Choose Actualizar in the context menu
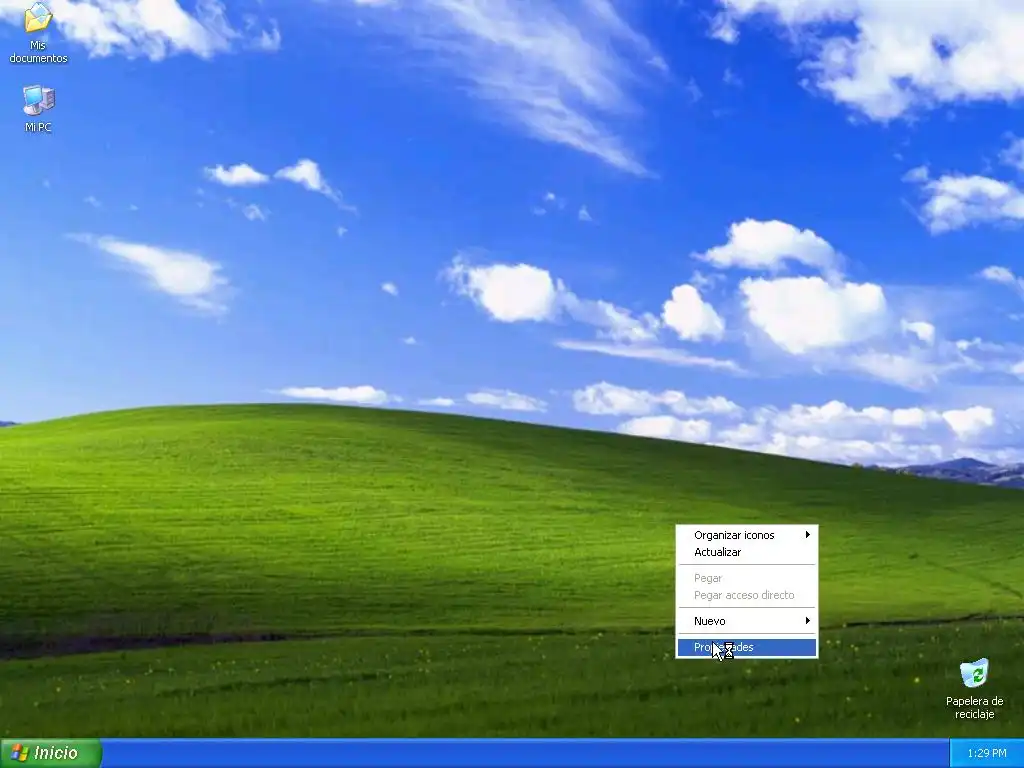1024x768 pixels. pyautogui.click(x=746, y=552)
